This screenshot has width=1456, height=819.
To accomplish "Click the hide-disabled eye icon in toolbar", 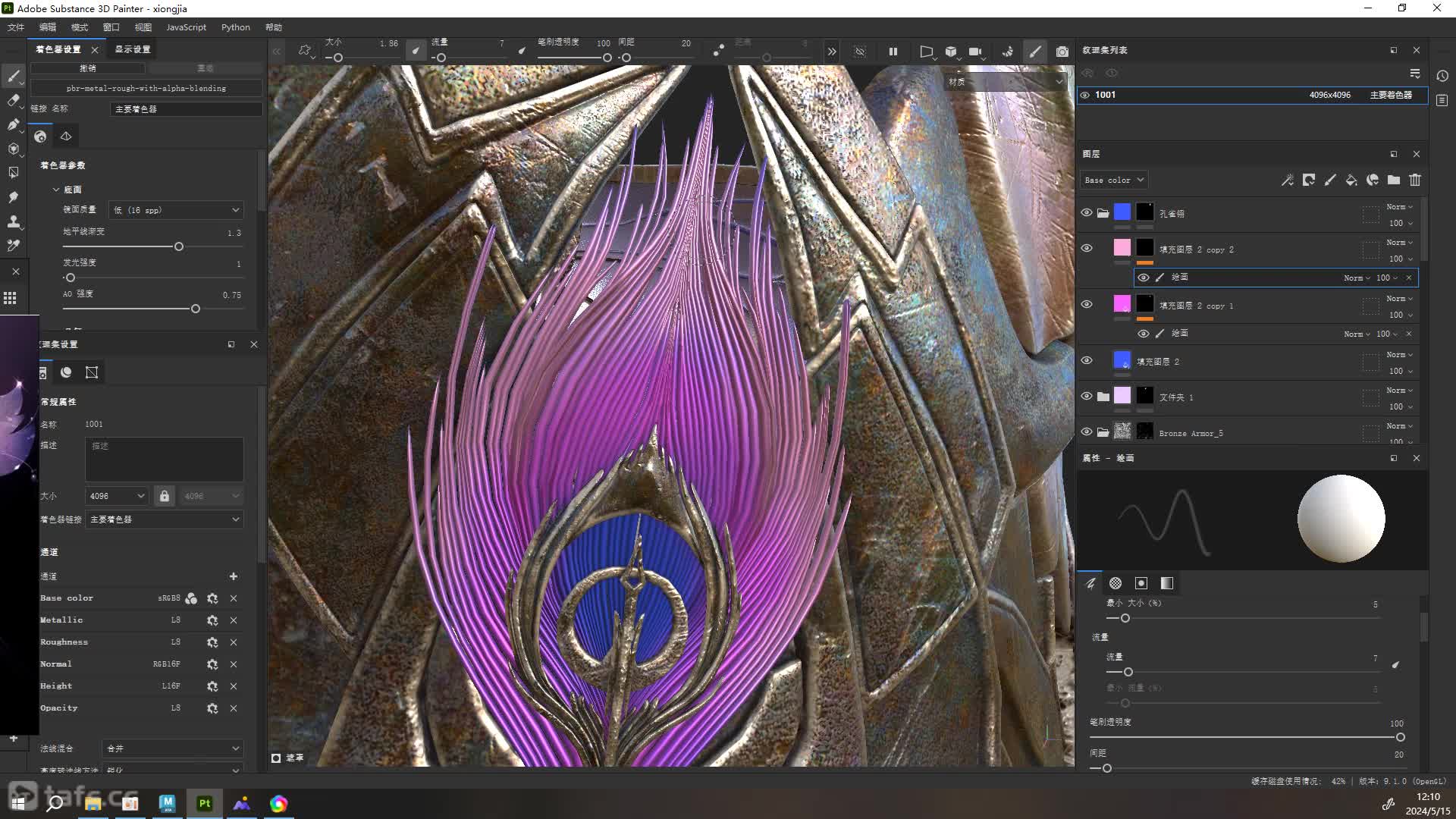I will tap(860, 52).
